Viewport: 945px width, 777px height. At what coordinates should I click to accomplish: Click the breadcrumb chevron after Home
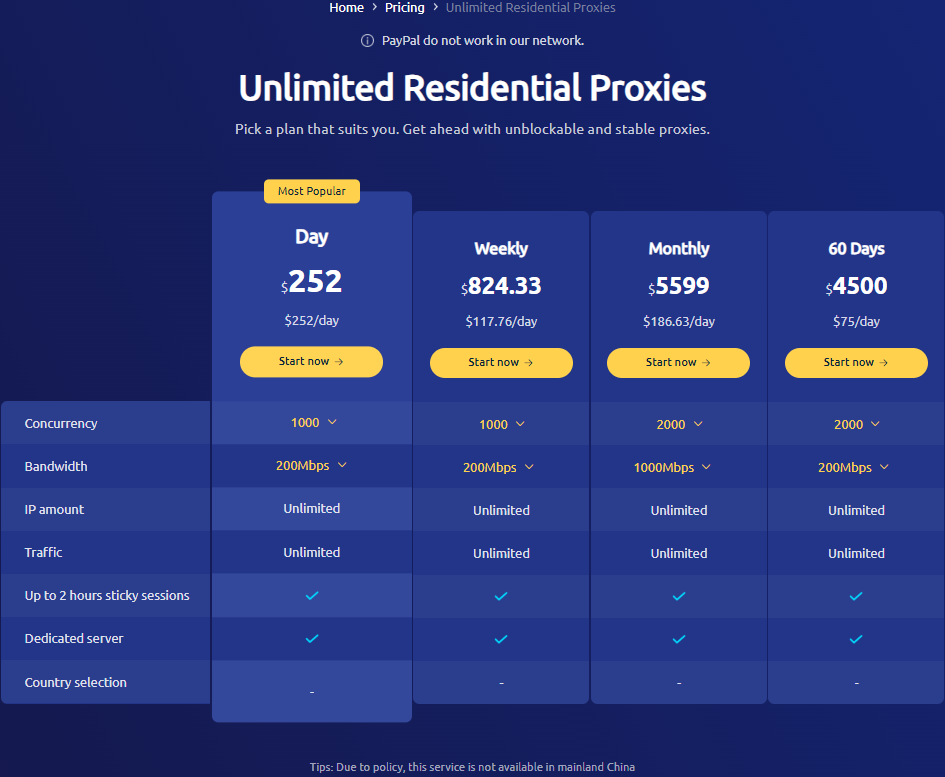(x=374, y=7)
